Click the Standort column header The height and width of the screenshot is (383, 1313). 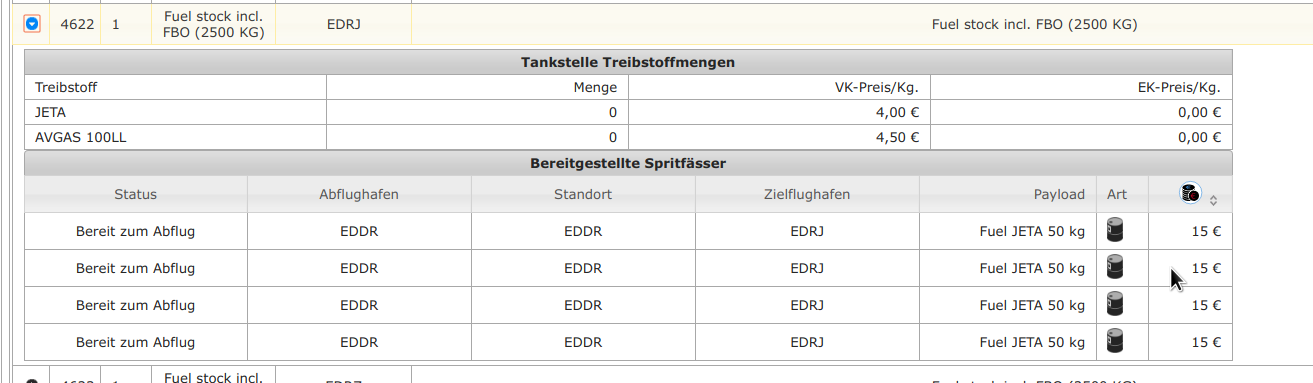tap(583, 194)
